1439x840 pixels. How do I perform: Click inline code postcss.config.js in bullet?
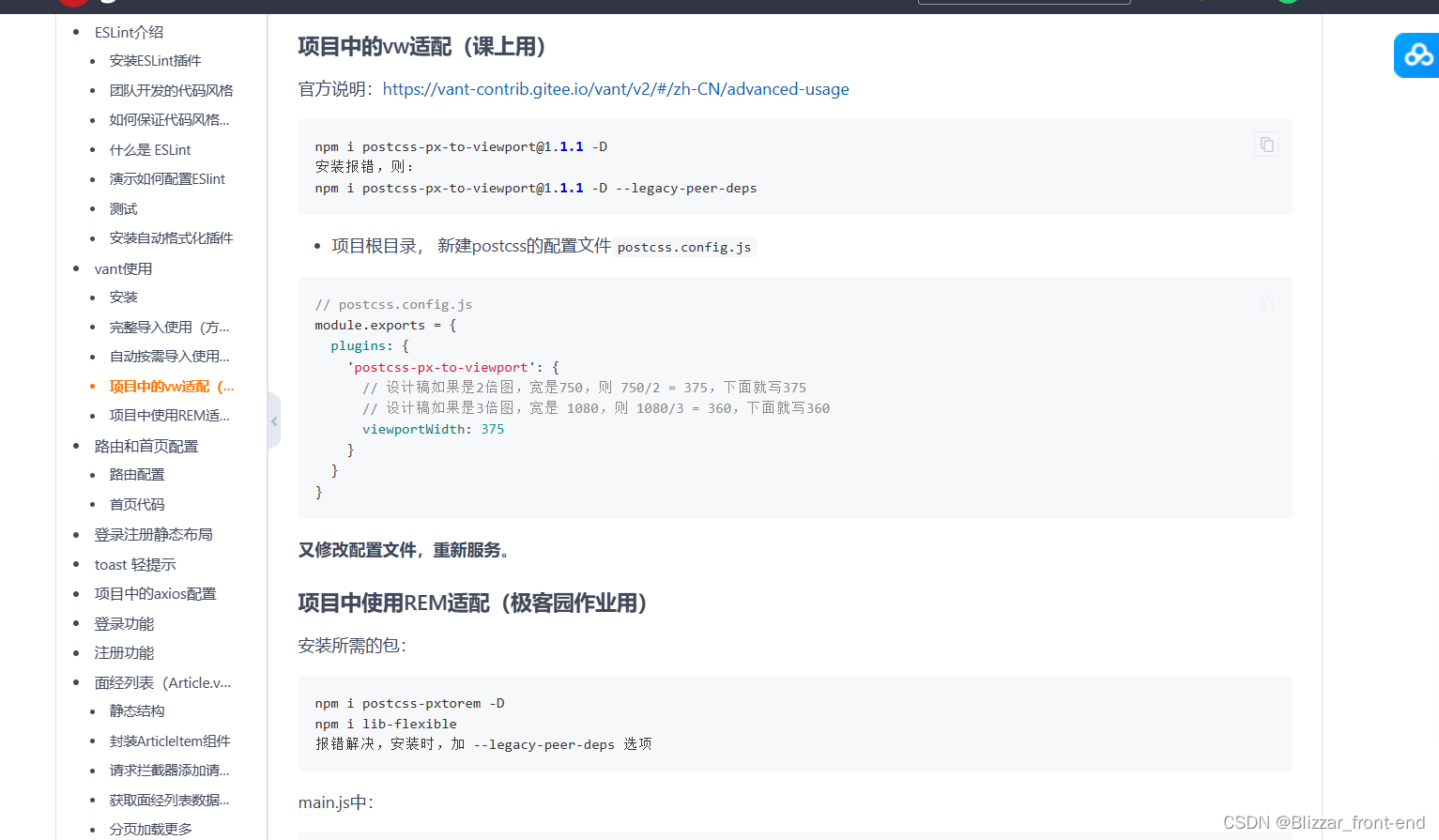684,247
